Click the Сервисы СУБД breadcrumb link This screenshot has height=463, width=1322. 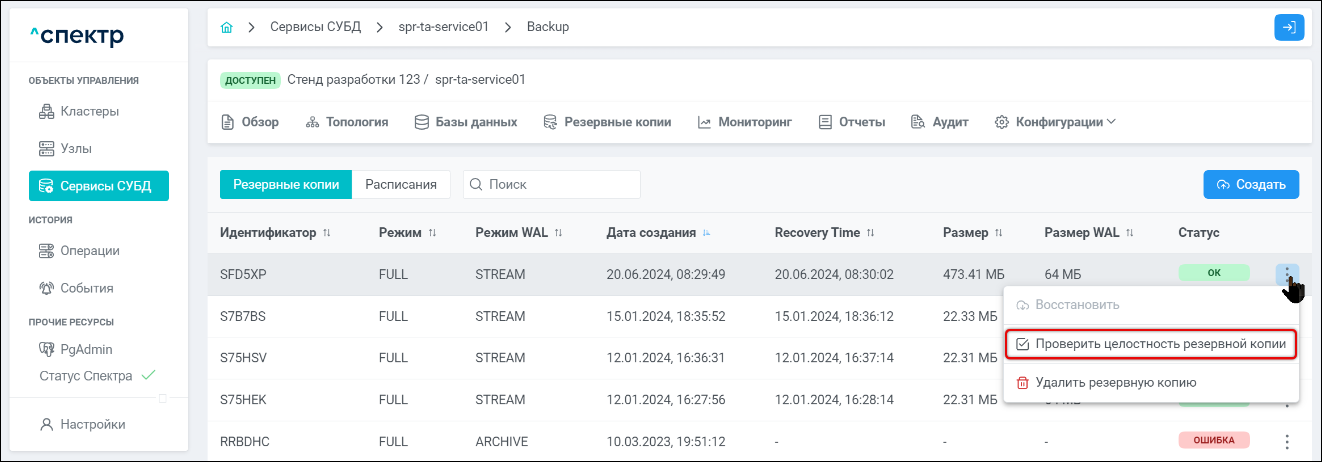click(x=315, y=27)
